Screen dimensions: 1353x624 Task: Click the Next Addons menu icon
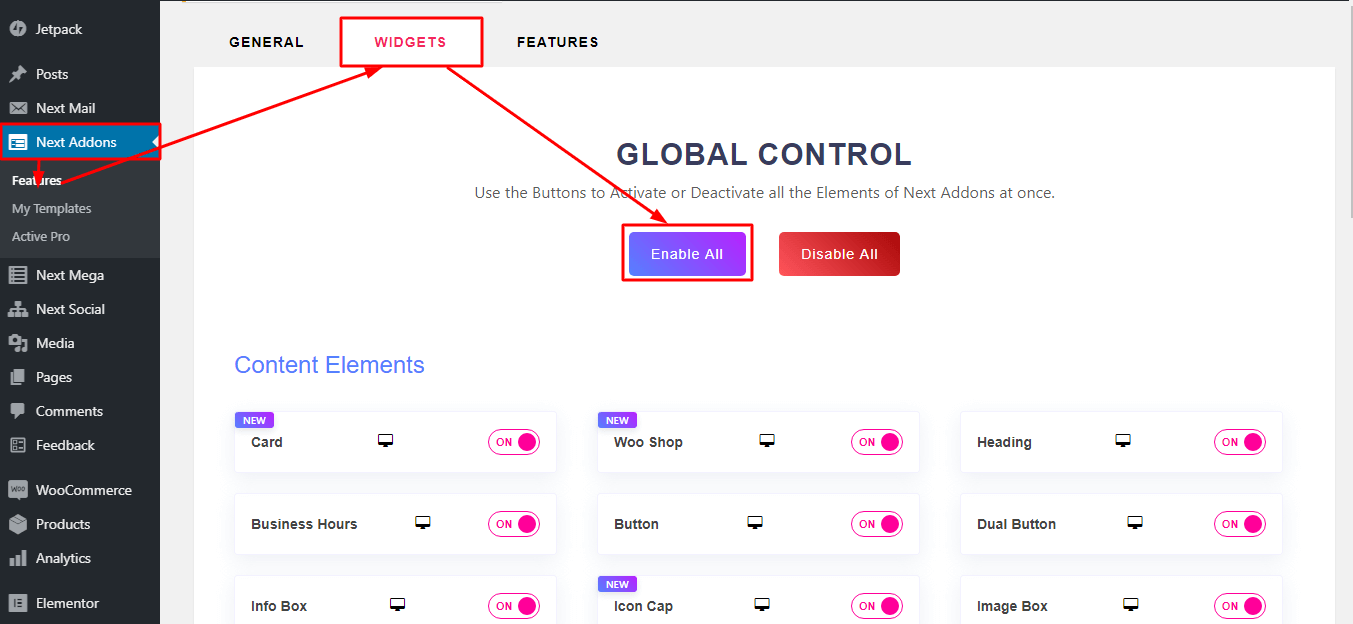pyautogui.click(x=18, y=142)
